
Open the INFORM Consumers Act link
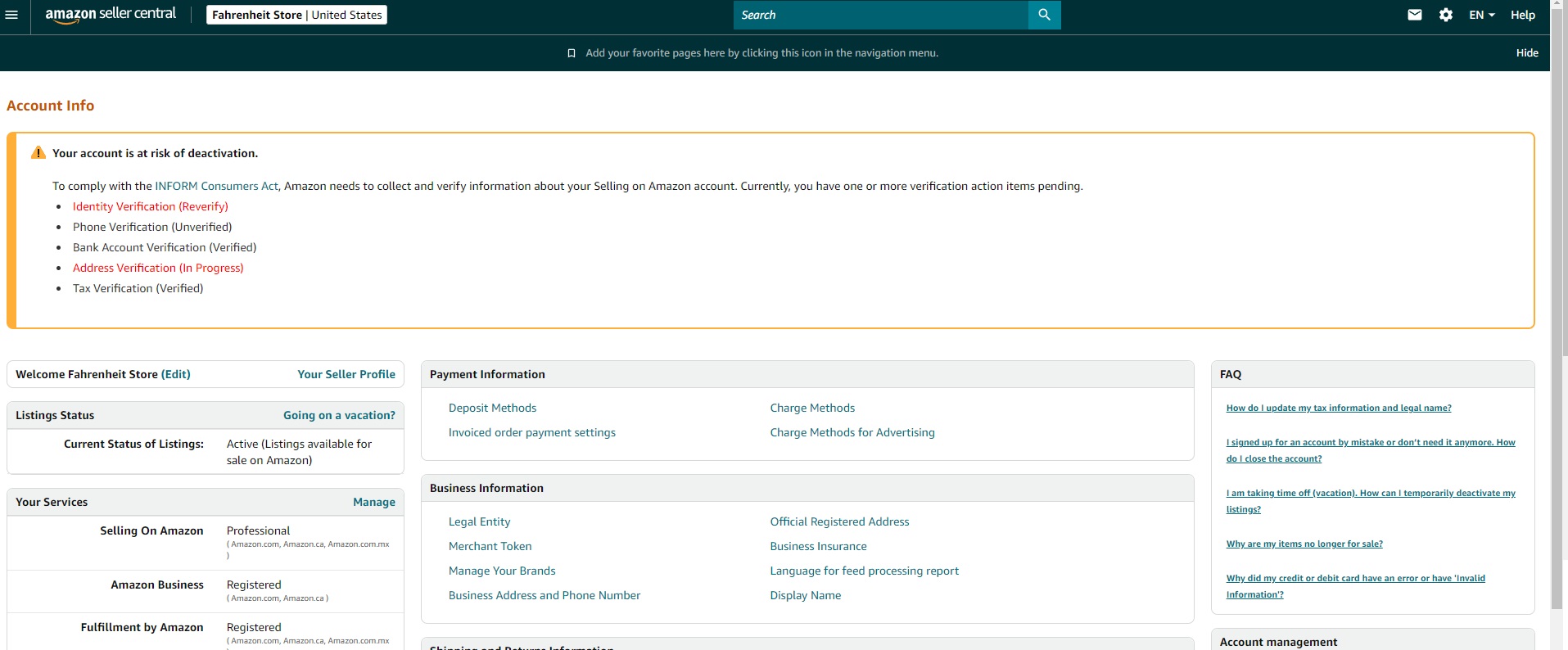[217, 186]
